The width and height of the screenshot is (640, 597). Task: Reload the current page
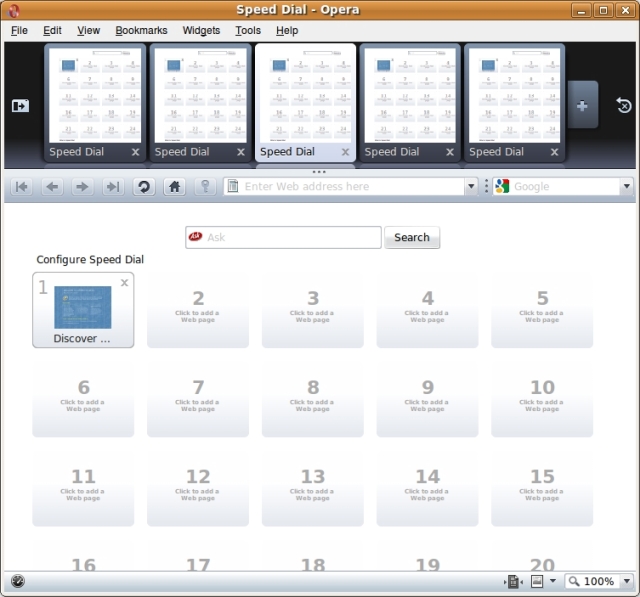pyautogui.click(x=144, y=187)
